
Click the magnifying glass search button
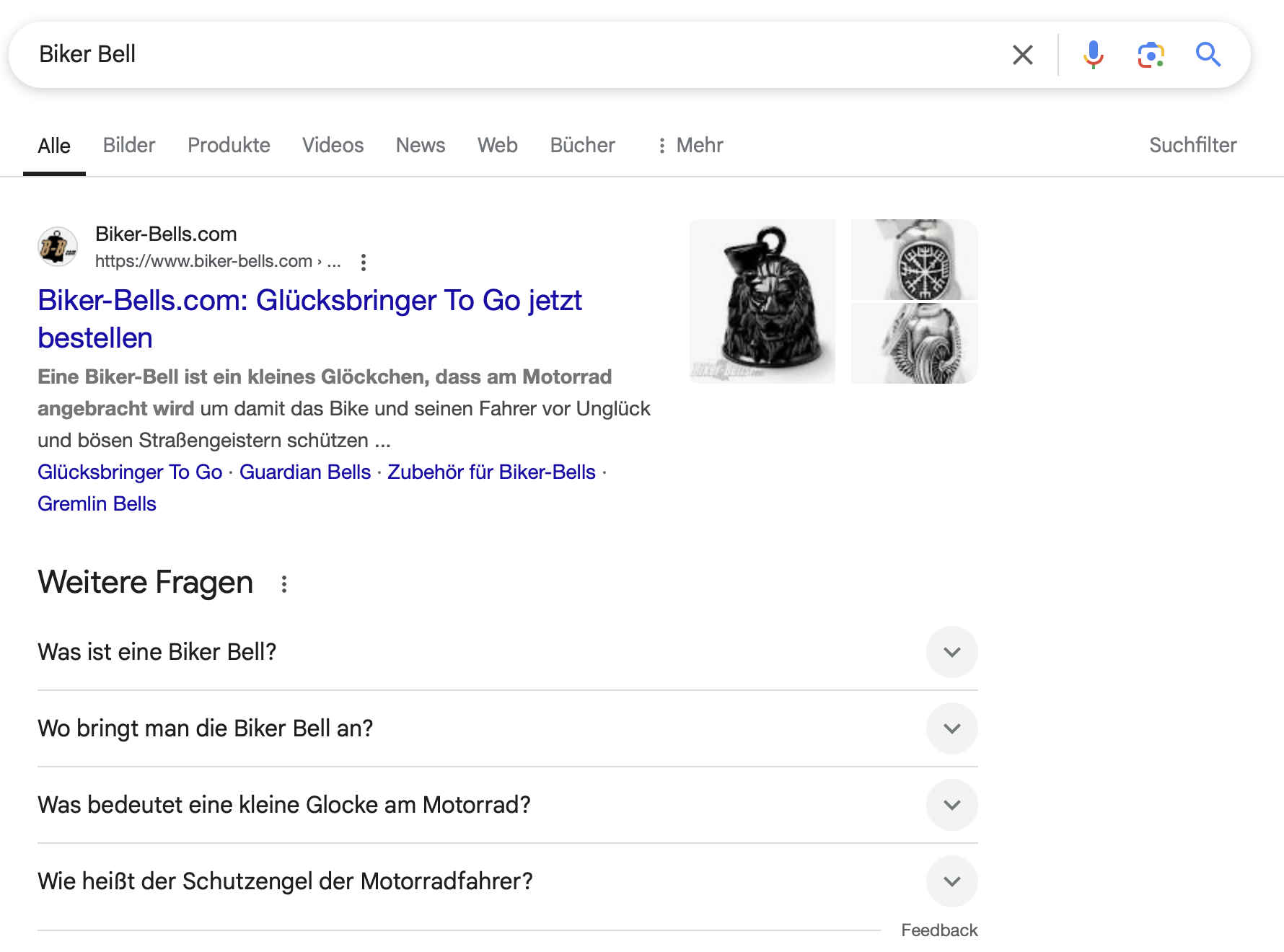point(1208,55)
